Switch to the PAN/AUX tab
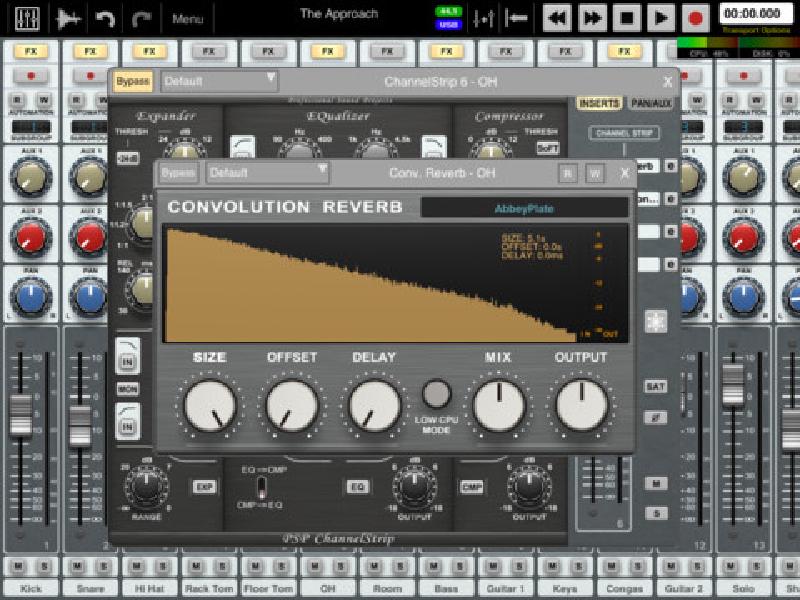The height and width of the screenshot is (600, 800). coord(651,104)
